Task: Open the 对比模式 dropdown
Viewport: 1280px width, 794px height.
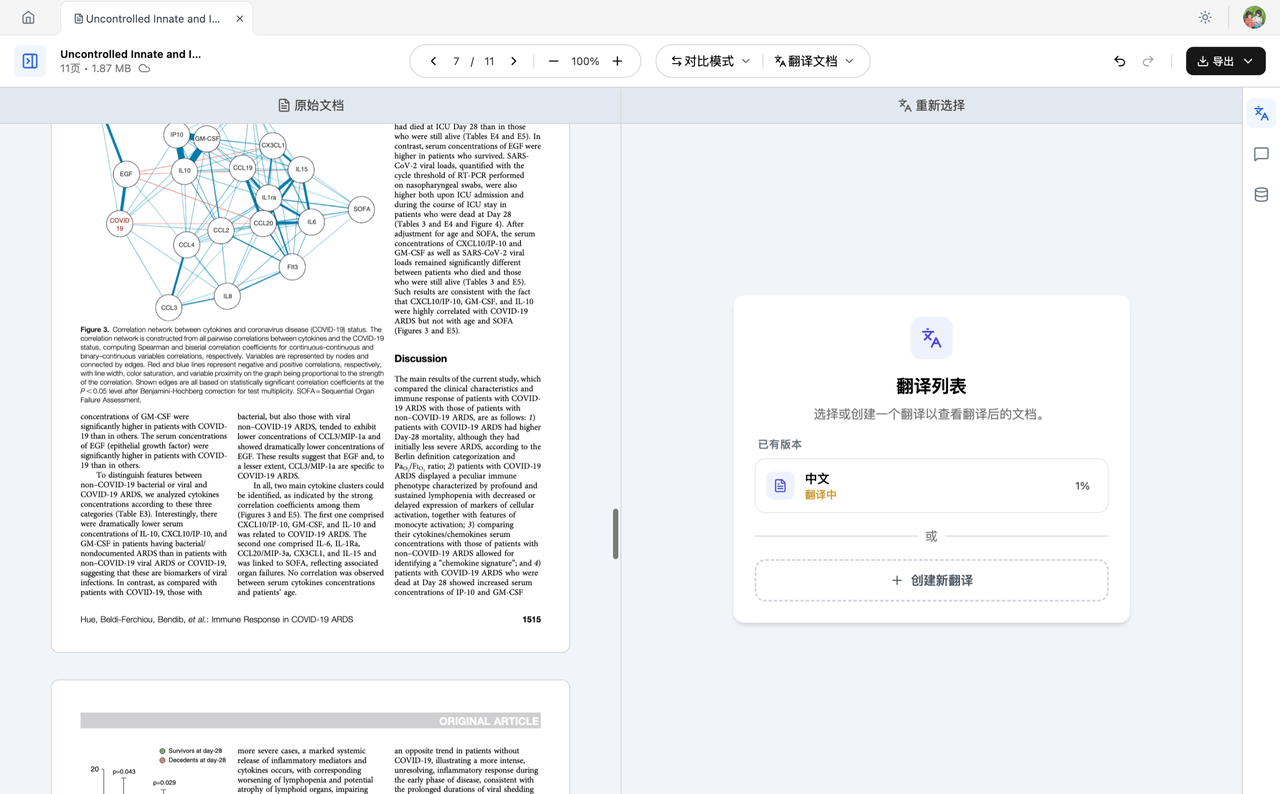Action: point(710,61)
